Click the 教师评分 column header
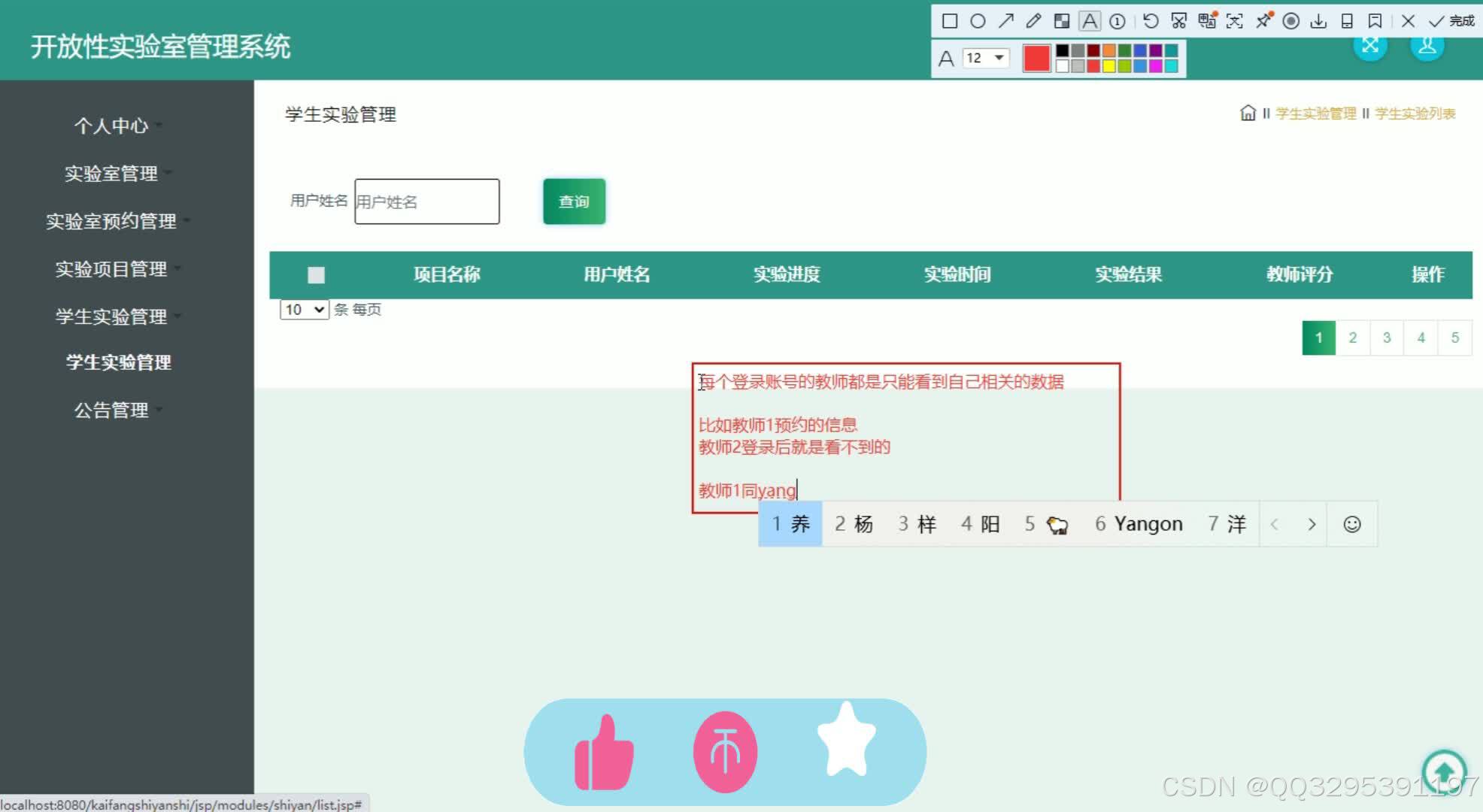Viewport: 1483px width, 812px height. tap(1300, 274)
